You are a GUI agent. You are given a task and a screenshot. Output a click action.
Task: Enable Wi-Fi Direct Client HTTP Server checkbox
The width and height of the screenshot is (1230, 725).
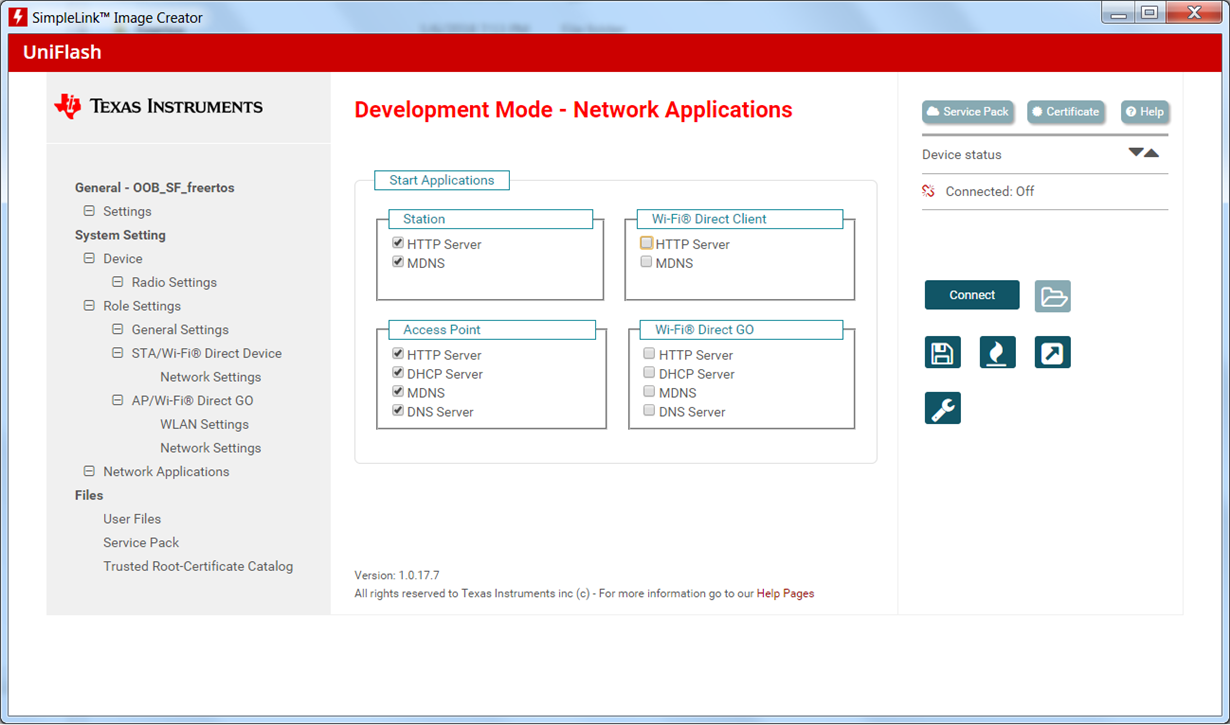(x=647, y=243)
